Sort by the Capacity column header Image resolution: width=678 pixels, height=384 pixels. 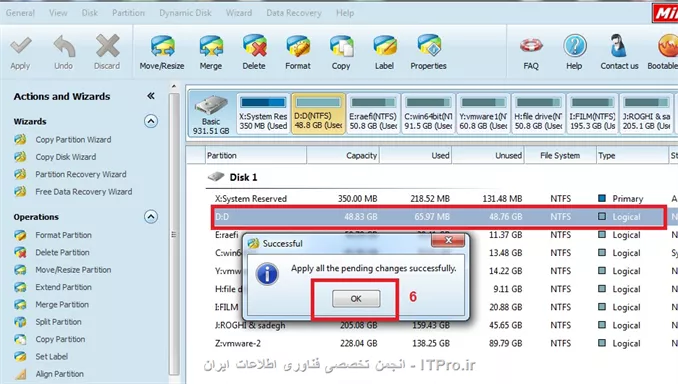[343, 156]
